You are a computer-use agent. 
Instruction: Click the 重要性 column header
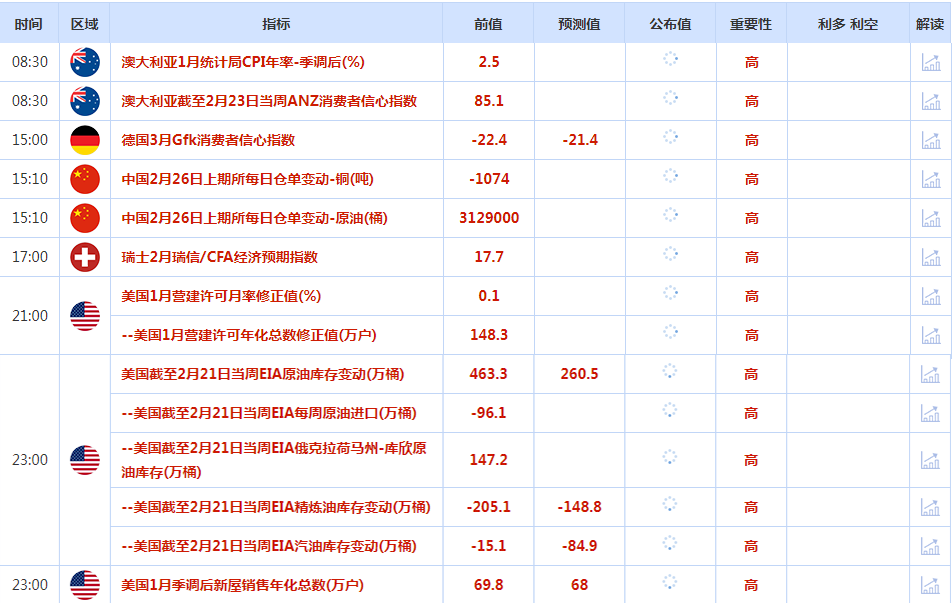tap(751, 24)
